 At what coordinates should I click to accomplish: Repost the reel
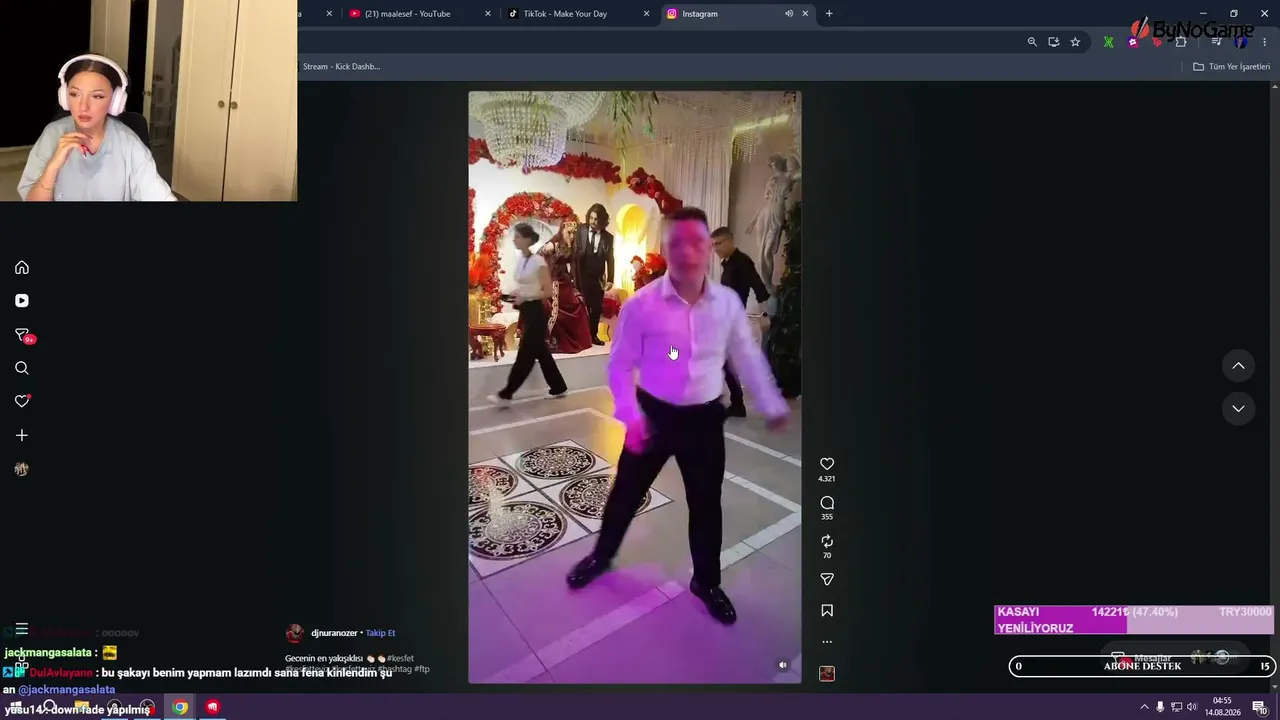tap(827, 541)
